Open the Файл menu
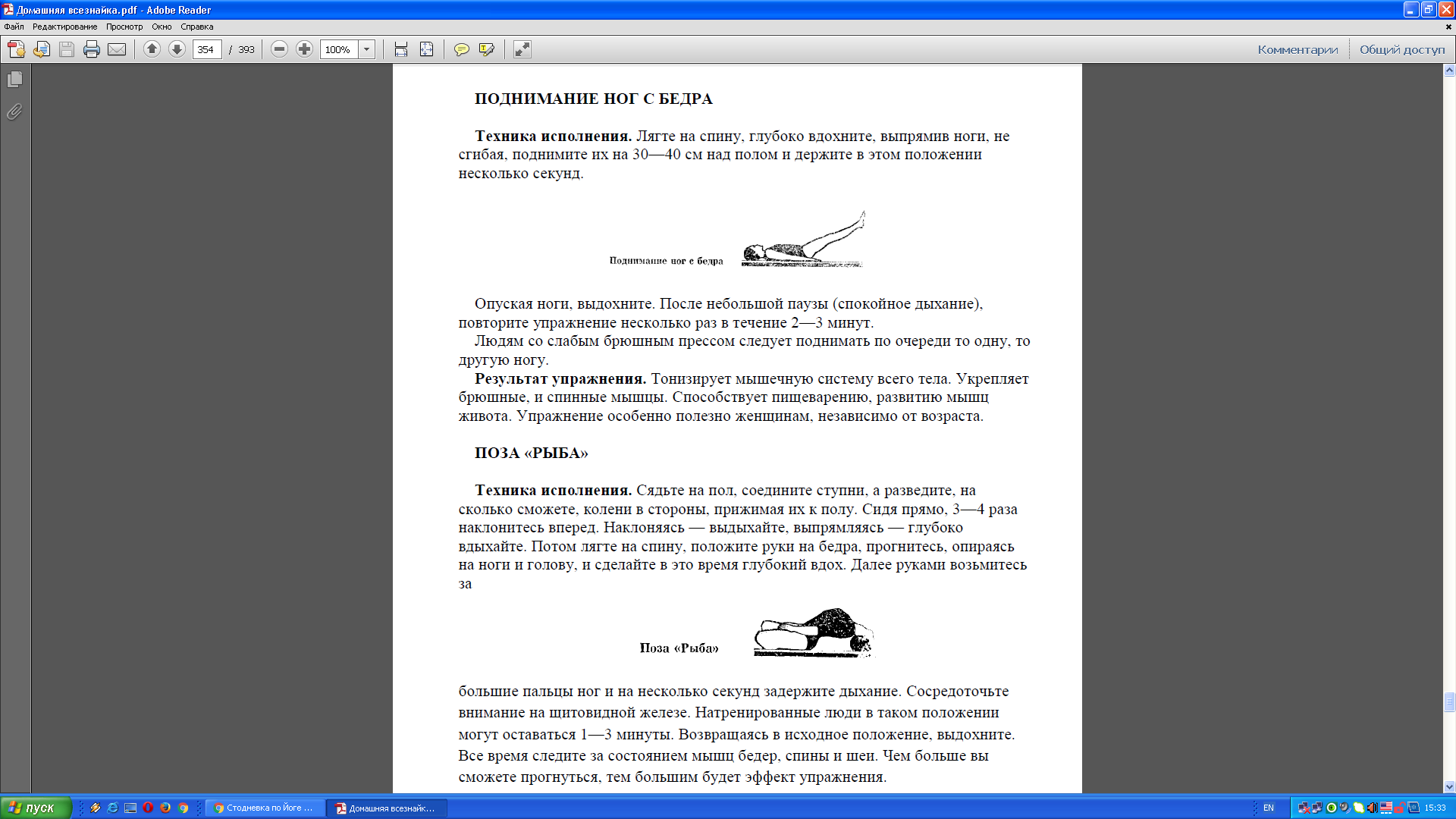This screenshot has height=819, width=1456. (x=14, y=27)
